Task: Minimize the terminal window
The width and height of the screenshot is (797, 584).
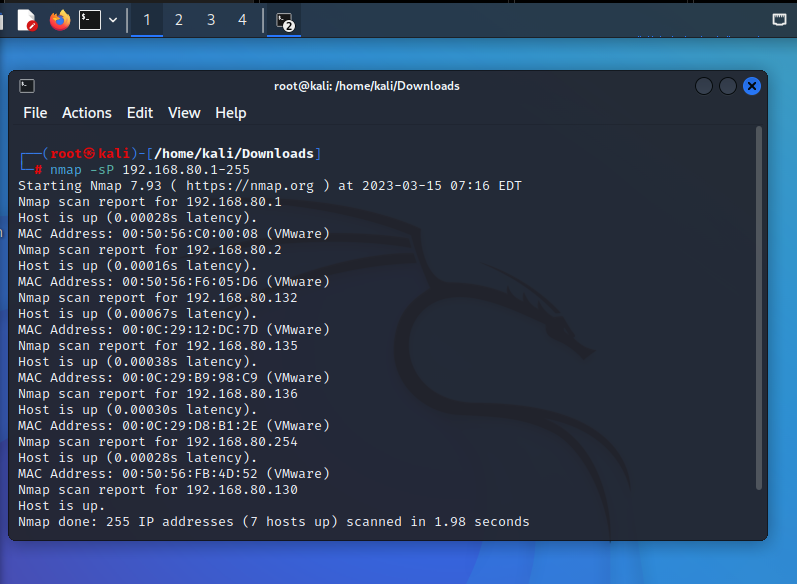Action: coord(703,86)
